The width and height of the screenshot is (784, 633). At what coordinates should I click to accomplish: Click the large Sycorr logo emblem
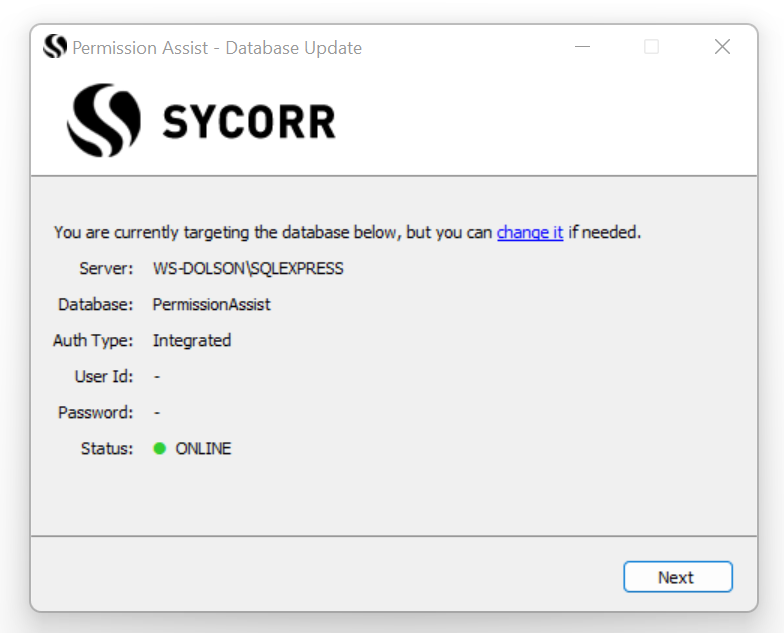click(x=104, y=121)
